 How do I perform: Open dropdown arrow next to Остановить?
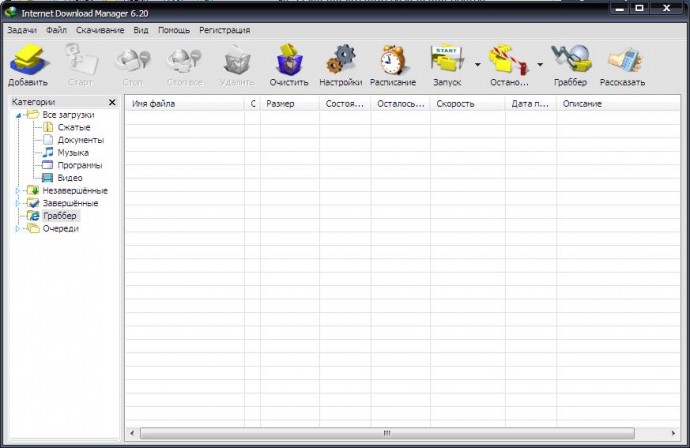coord(540,64)
